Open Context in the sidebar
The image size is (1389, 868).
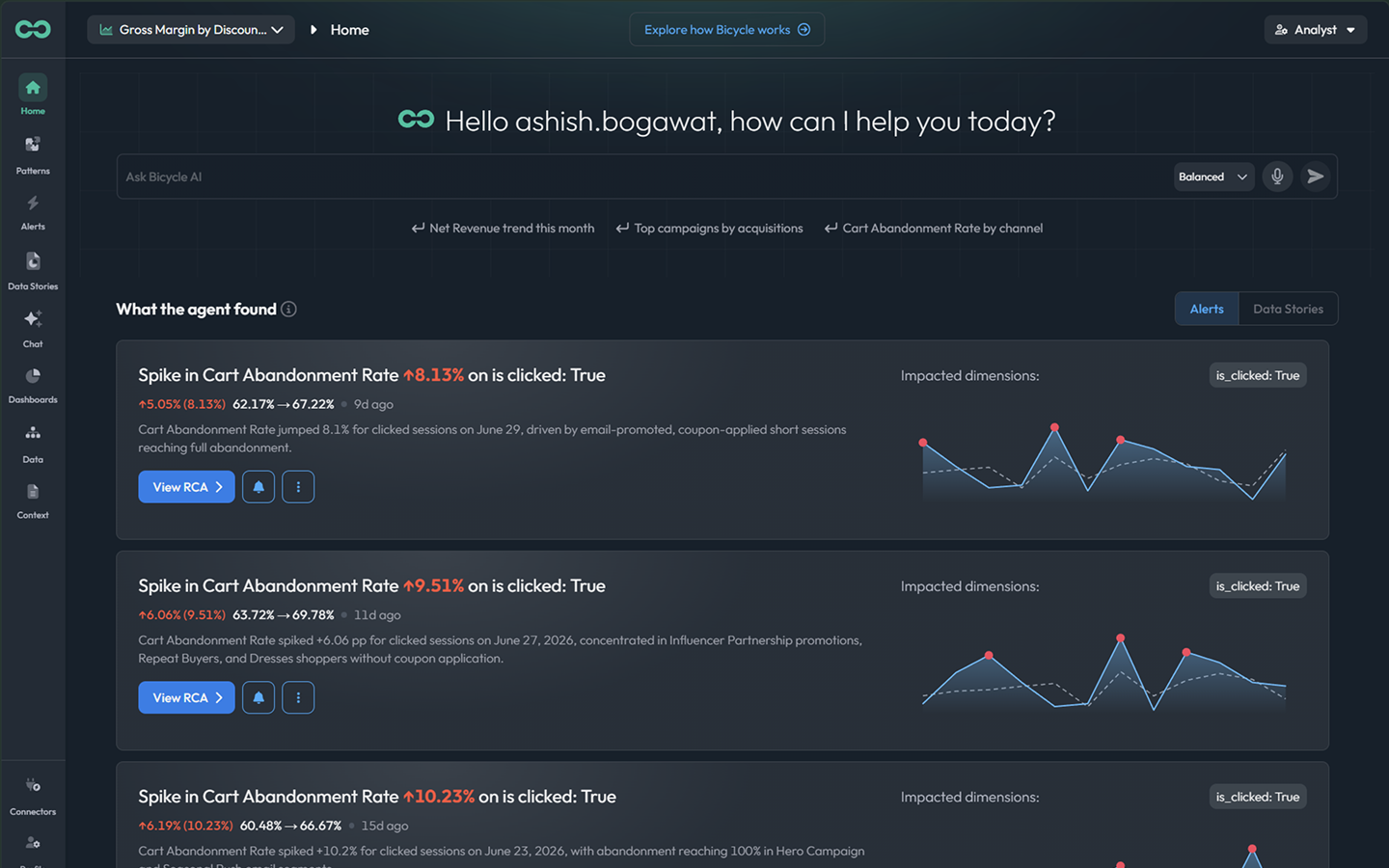pos(33,501)
